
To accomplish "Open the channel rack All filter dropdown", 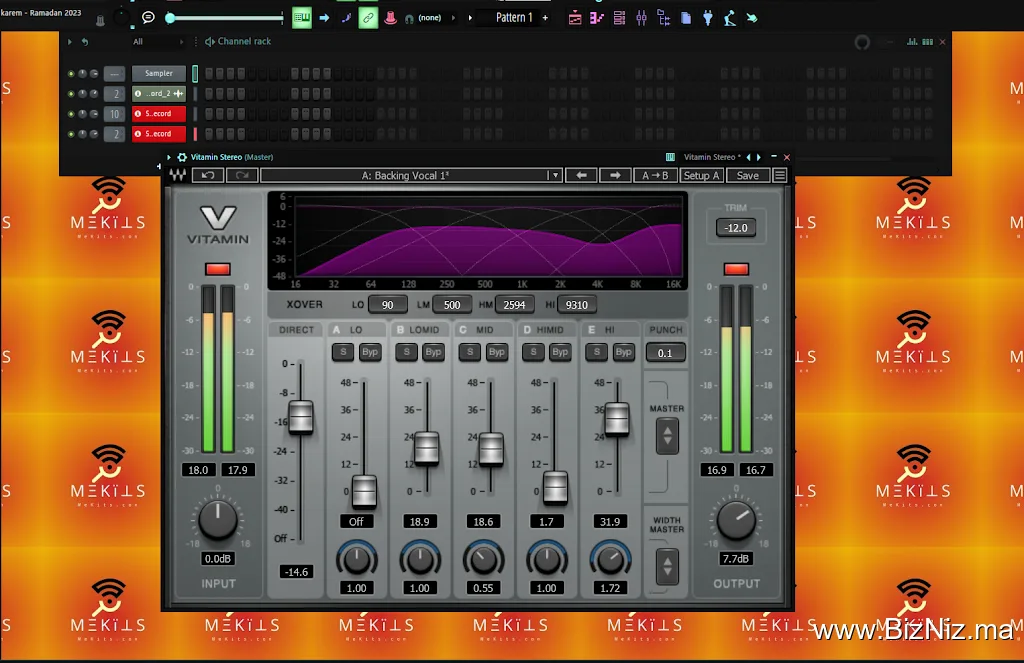I will point(158,42).
